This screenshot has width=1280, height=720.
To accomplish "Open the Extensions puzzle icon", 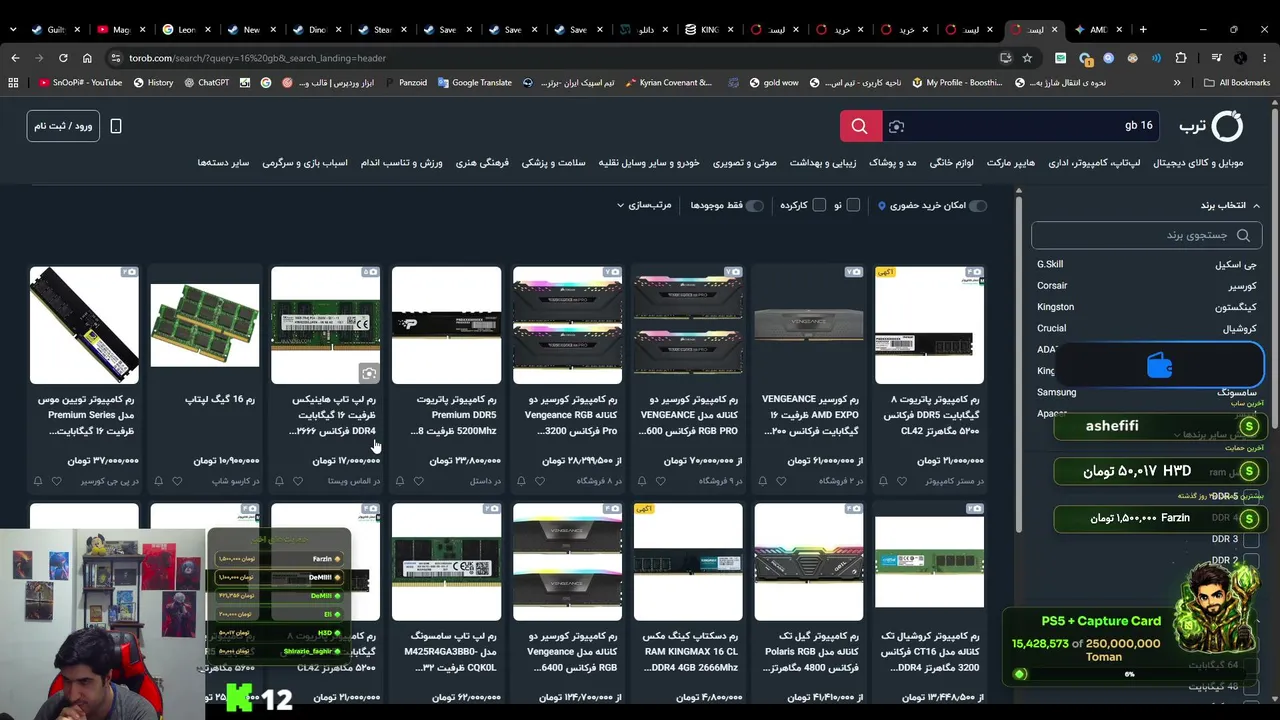I will coord(1181,58).
